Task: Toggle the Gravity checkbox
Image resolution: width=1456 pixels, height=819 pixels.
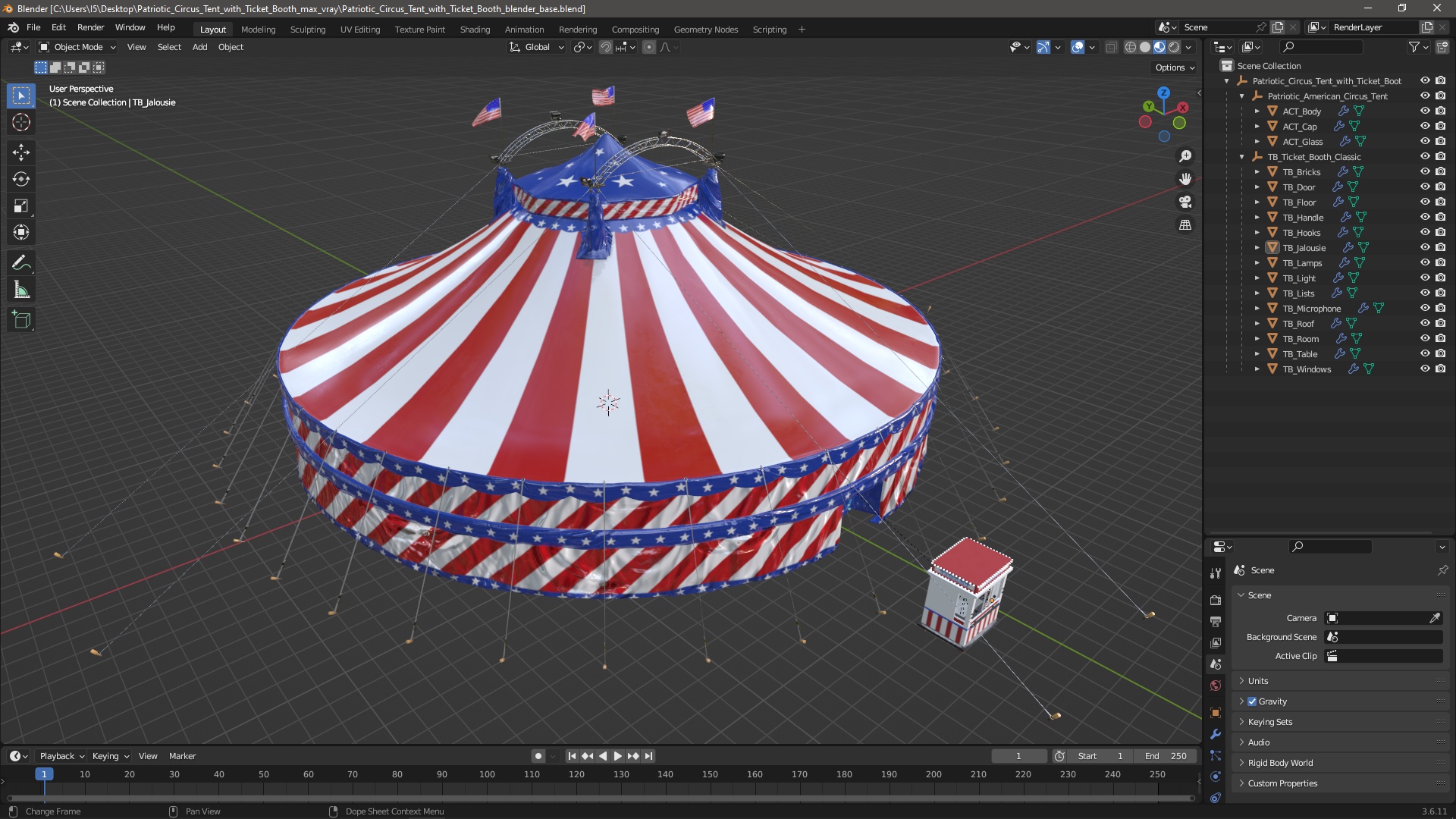Action: 1252,701
